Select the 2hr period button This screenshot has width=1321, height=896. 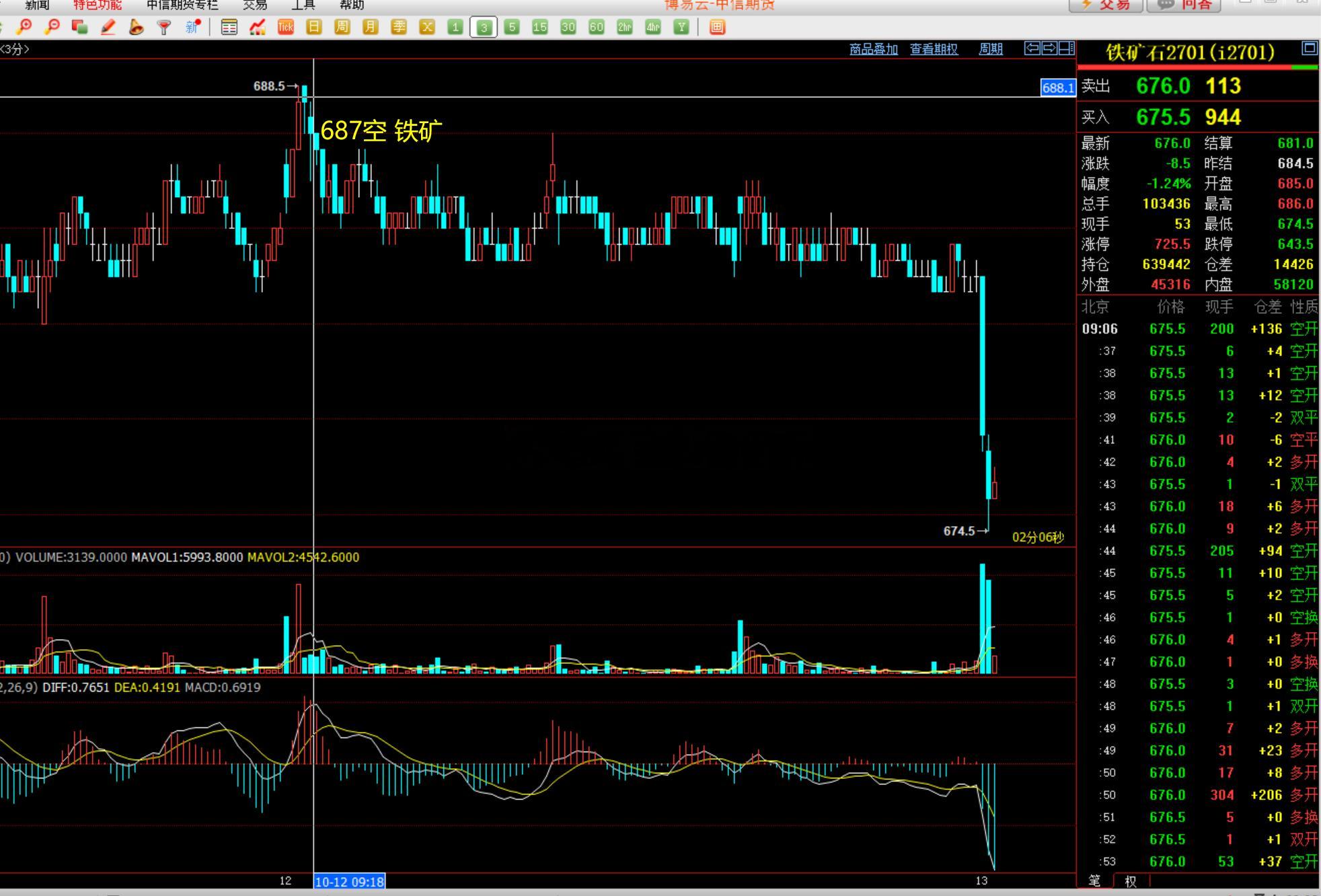pos(625,27)
